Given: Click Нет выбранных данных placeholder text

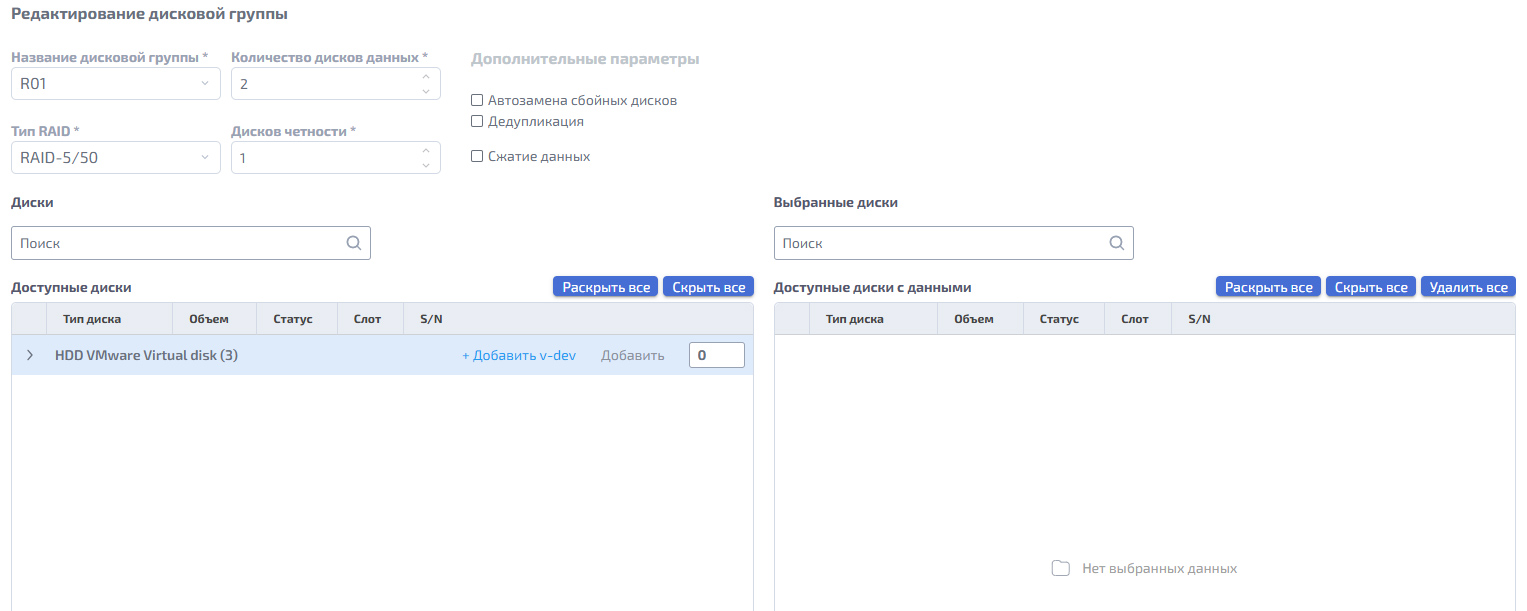Looking at the screenshot, I should click(1159, 568).
